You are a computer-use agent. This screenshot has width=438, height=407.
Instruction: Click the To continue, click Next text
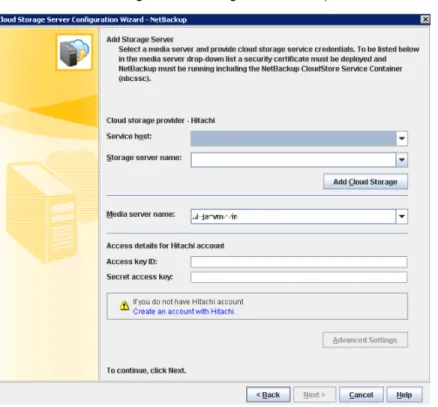pyautogui.click(x=146, y=370)
